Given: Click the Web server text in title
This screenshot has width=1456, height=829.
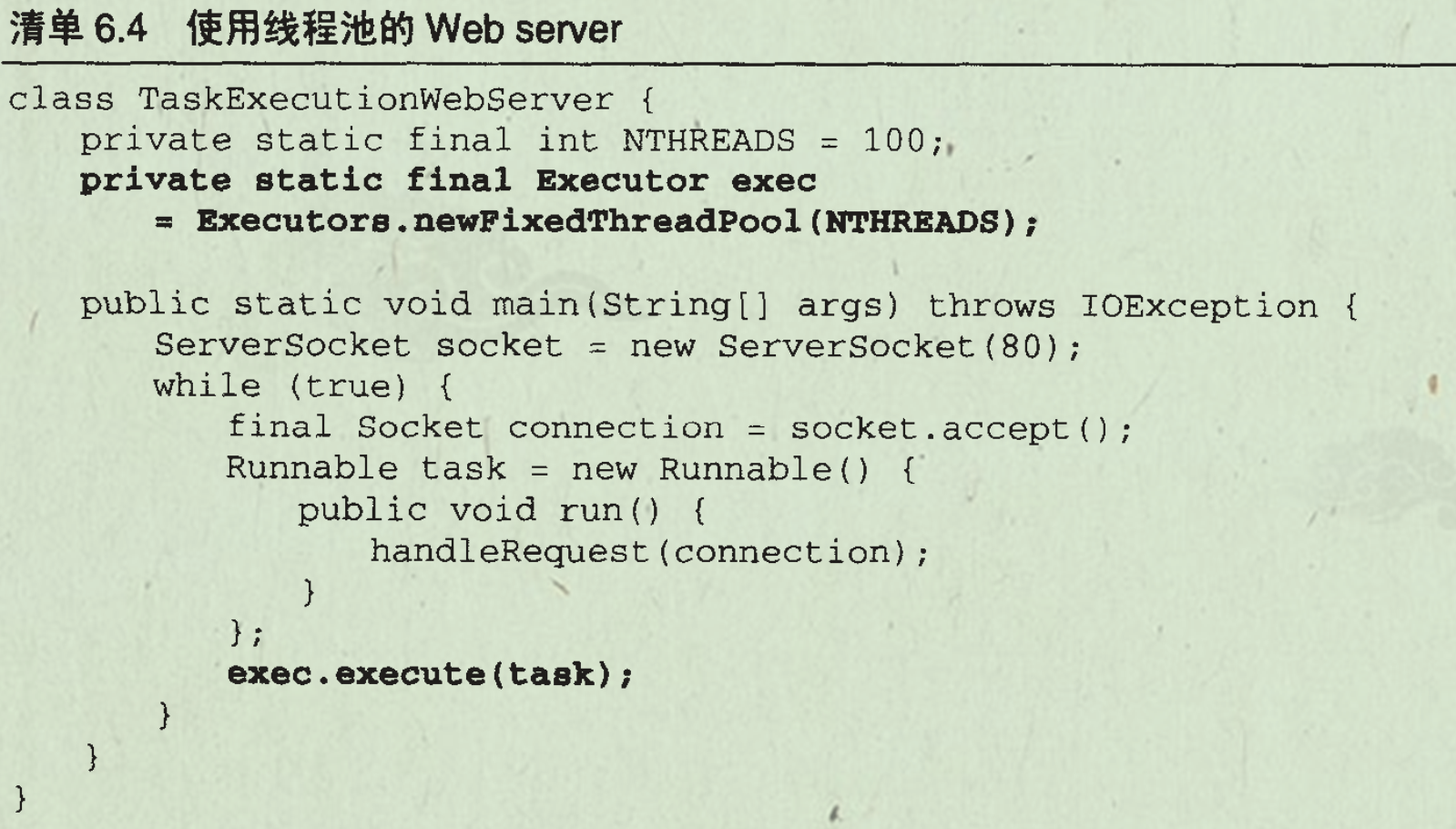Looking at the screenshot, I should point(524,29).
